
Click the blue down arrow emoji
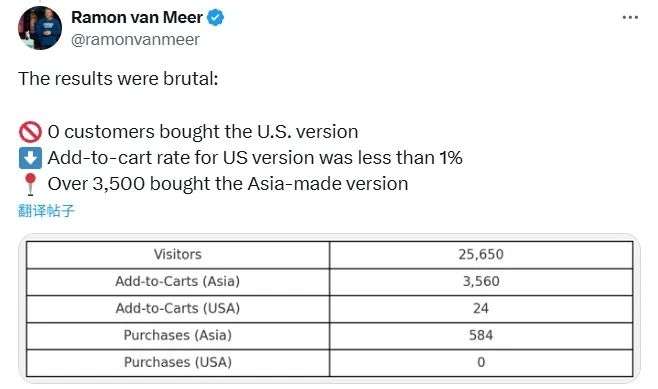click(30, 158)
